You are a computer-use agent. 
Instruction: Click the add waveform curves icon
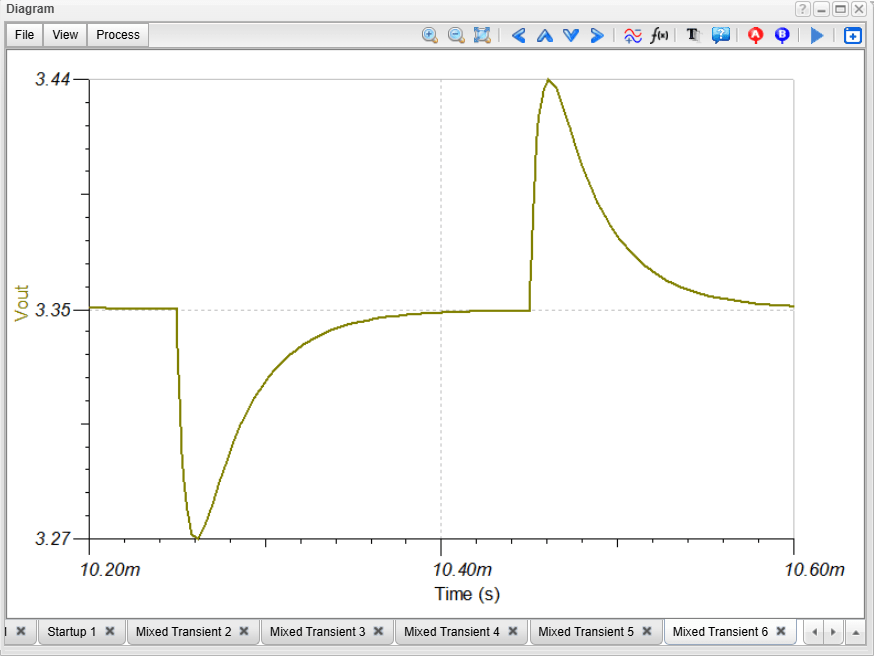(632, 35)
